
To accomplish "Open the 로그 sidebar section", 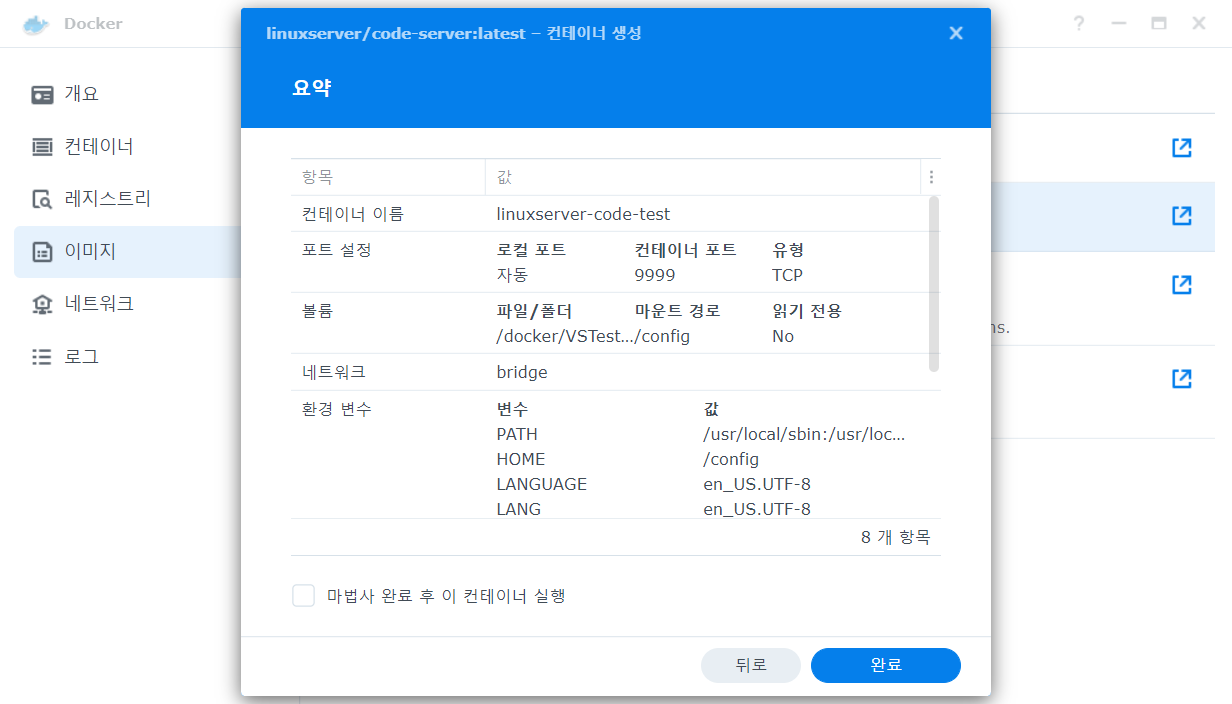I will (127, 356).
